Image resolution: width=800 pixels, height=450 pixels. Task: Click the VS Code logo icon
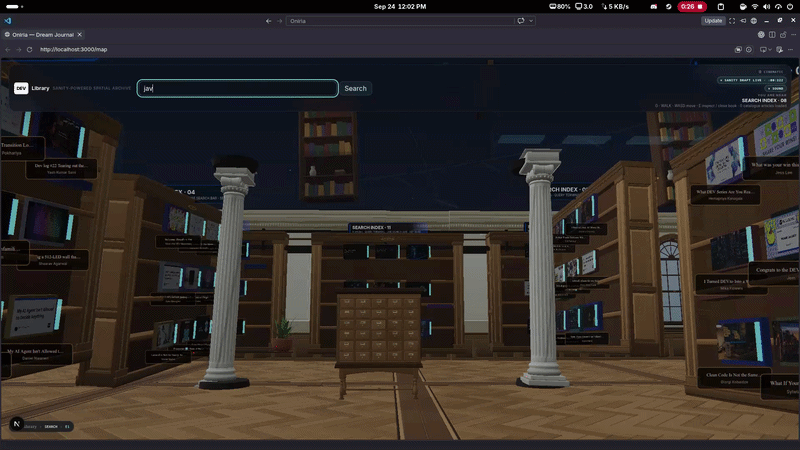pyautogui.click(x=8, y=21)
